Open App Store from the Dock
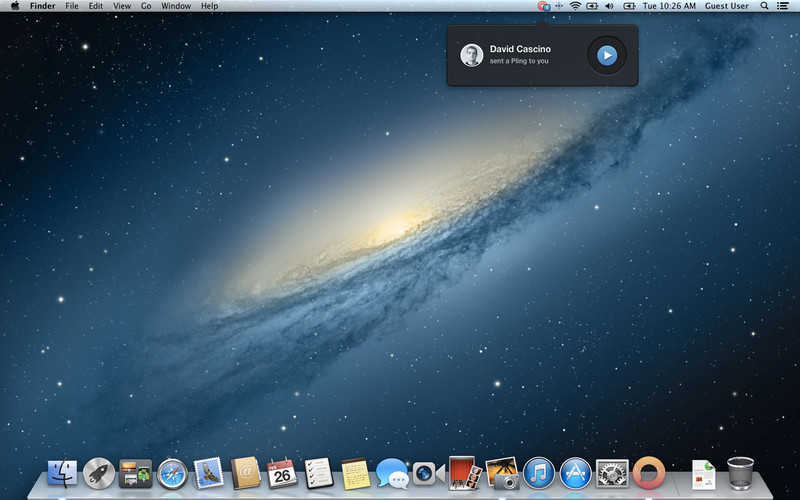Screen dimensions: 800x500 tap(576, 473)
